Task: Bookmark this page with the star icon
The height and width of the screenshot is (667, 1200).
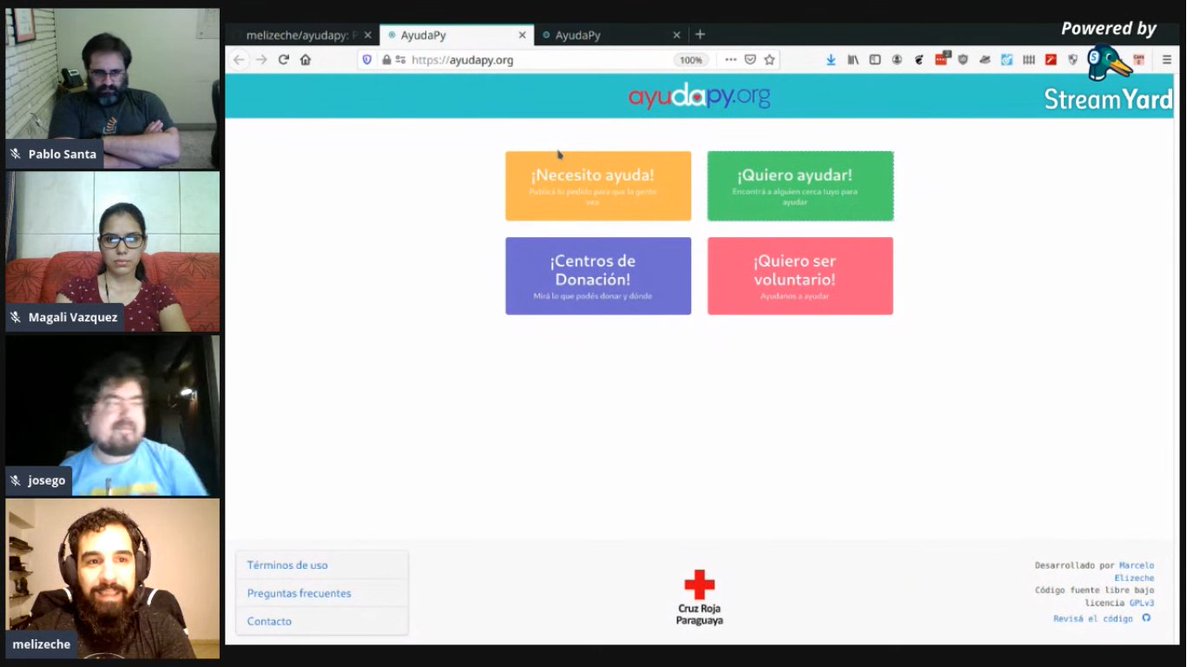Action: tap(769, 60)
